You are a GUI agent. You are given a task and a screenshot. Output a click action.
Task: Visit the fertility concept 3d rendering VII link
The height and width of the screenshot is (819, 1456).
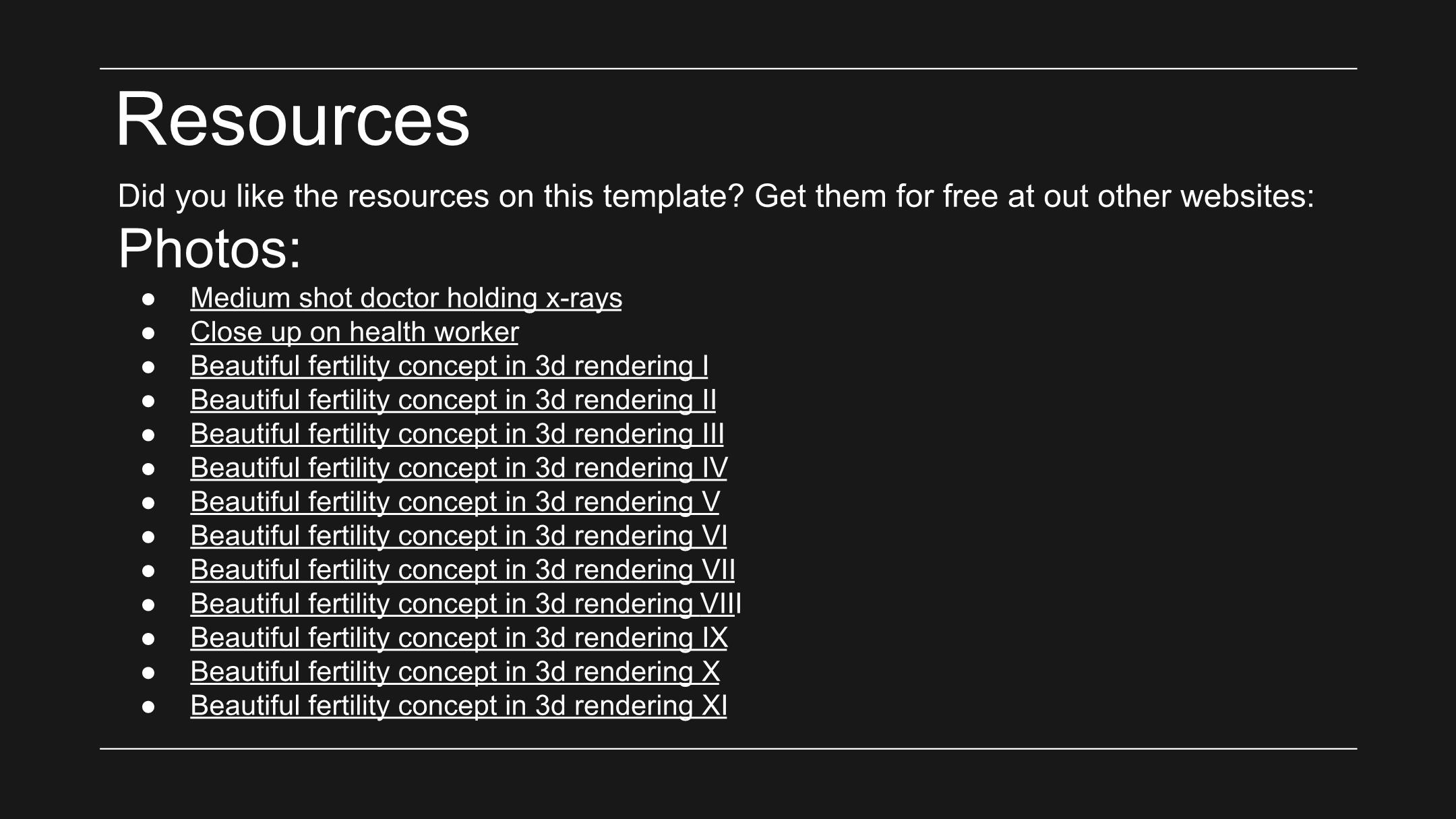click(462, 570)
